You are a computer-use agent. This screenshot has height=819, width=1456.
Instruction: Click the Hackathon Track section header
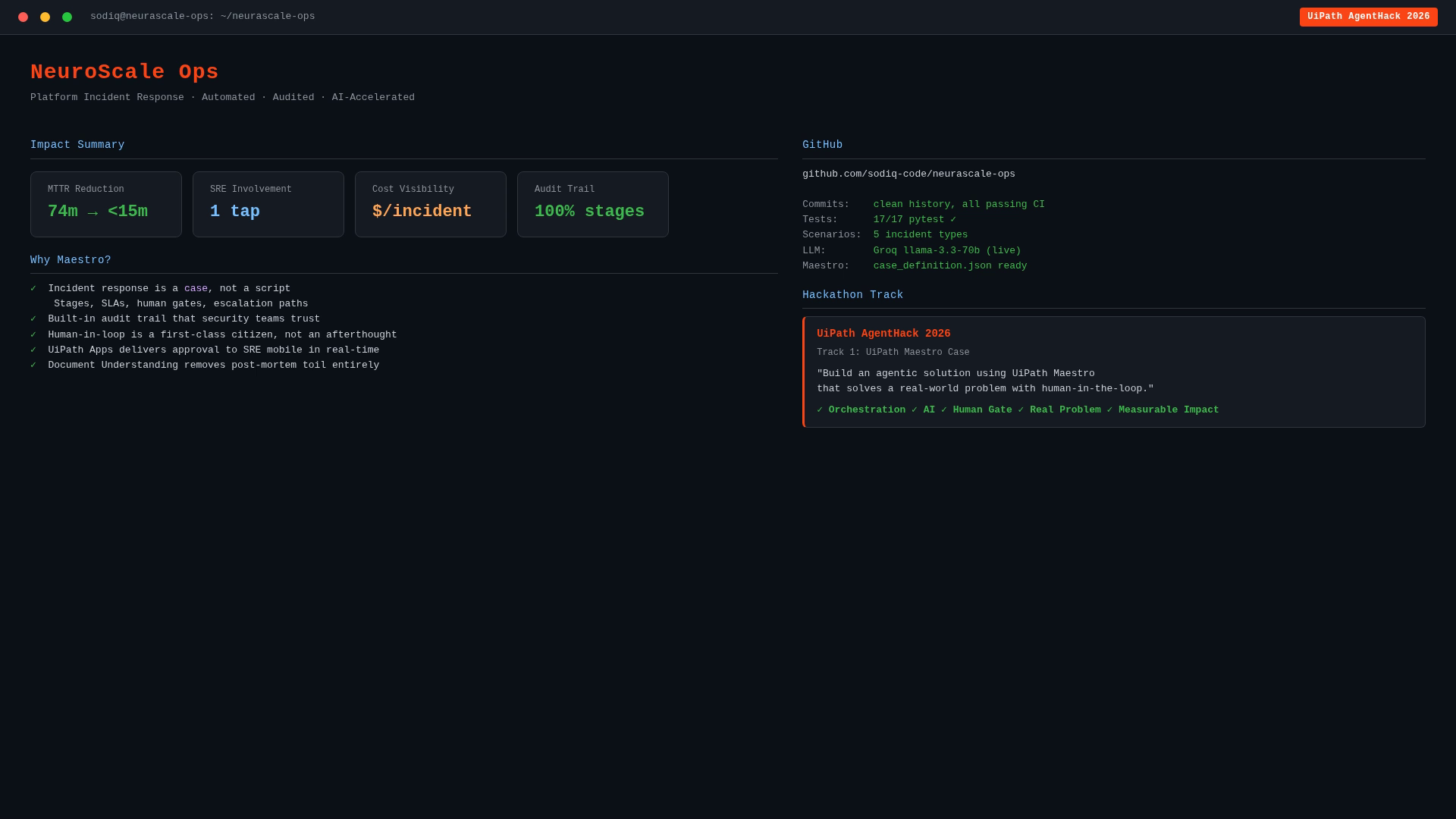click(853, 295)
